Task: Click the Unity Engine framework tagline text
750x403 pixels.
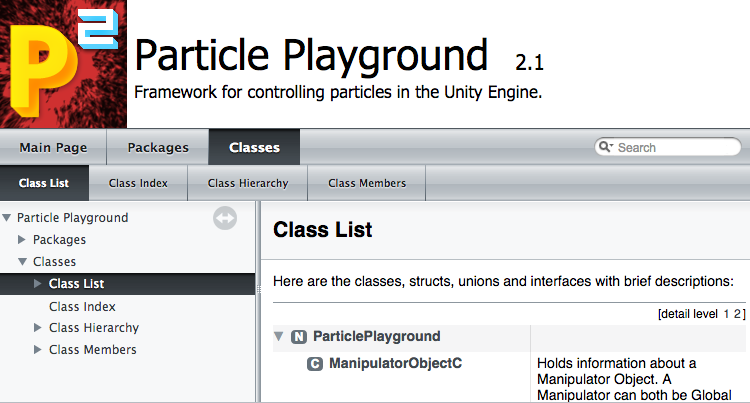Action: click(338, 92)
